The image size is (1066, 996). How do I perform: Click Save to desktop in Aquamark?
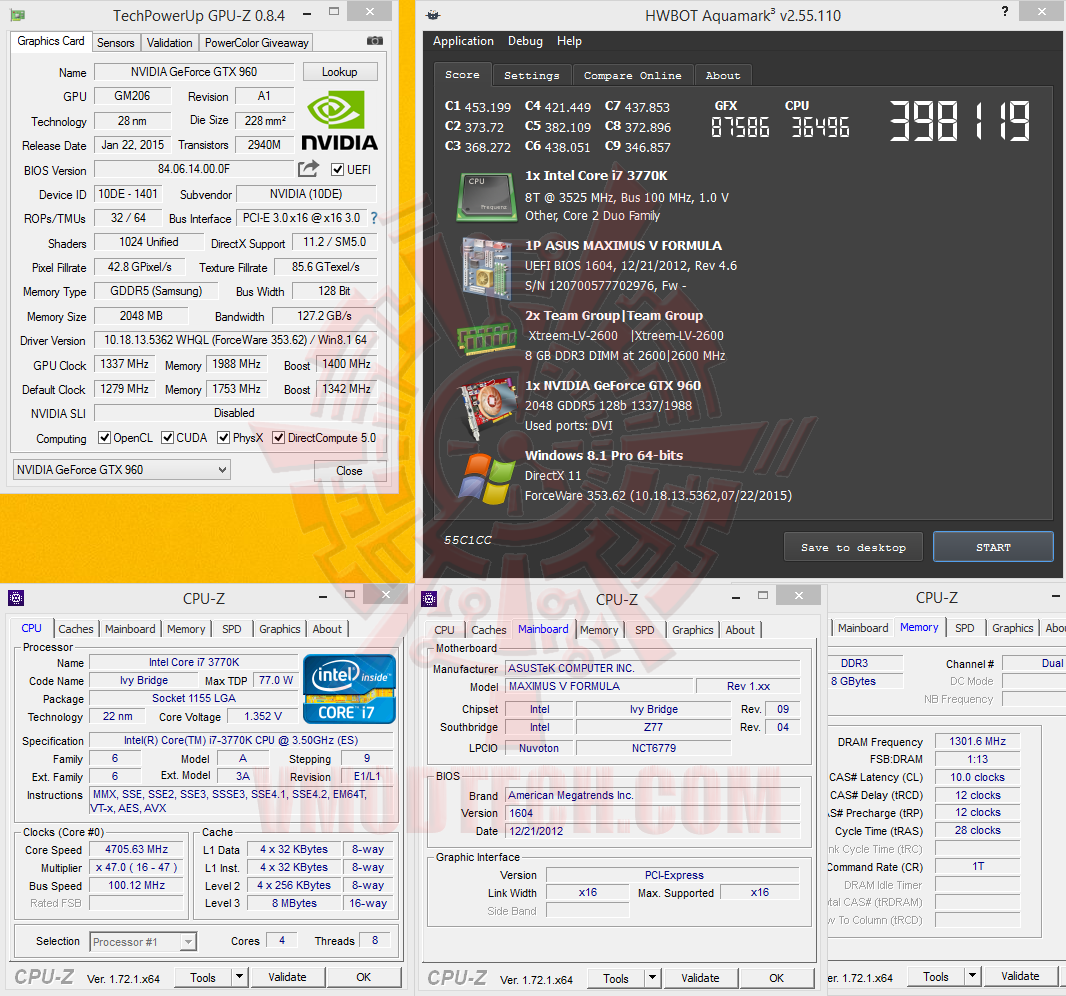[x=853, y=547]
